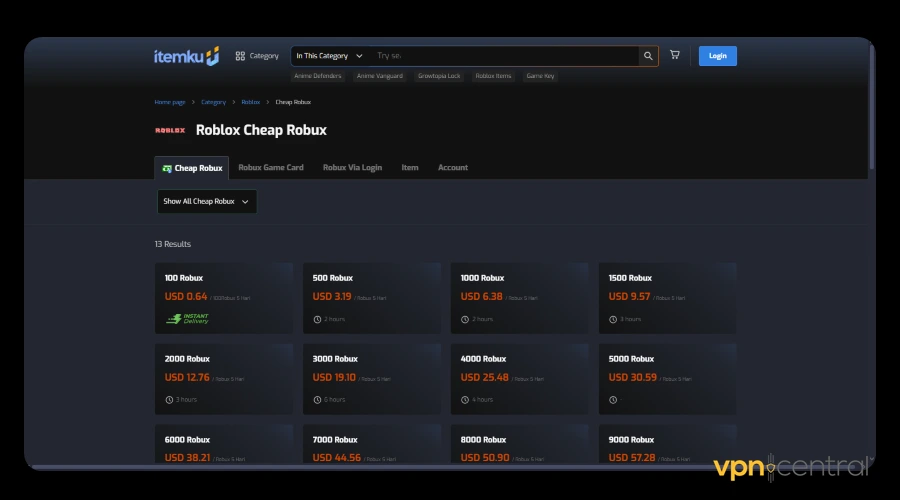Select the Anime Defenders quick tag
Viewport: 900px width, 500px height.
318,76
